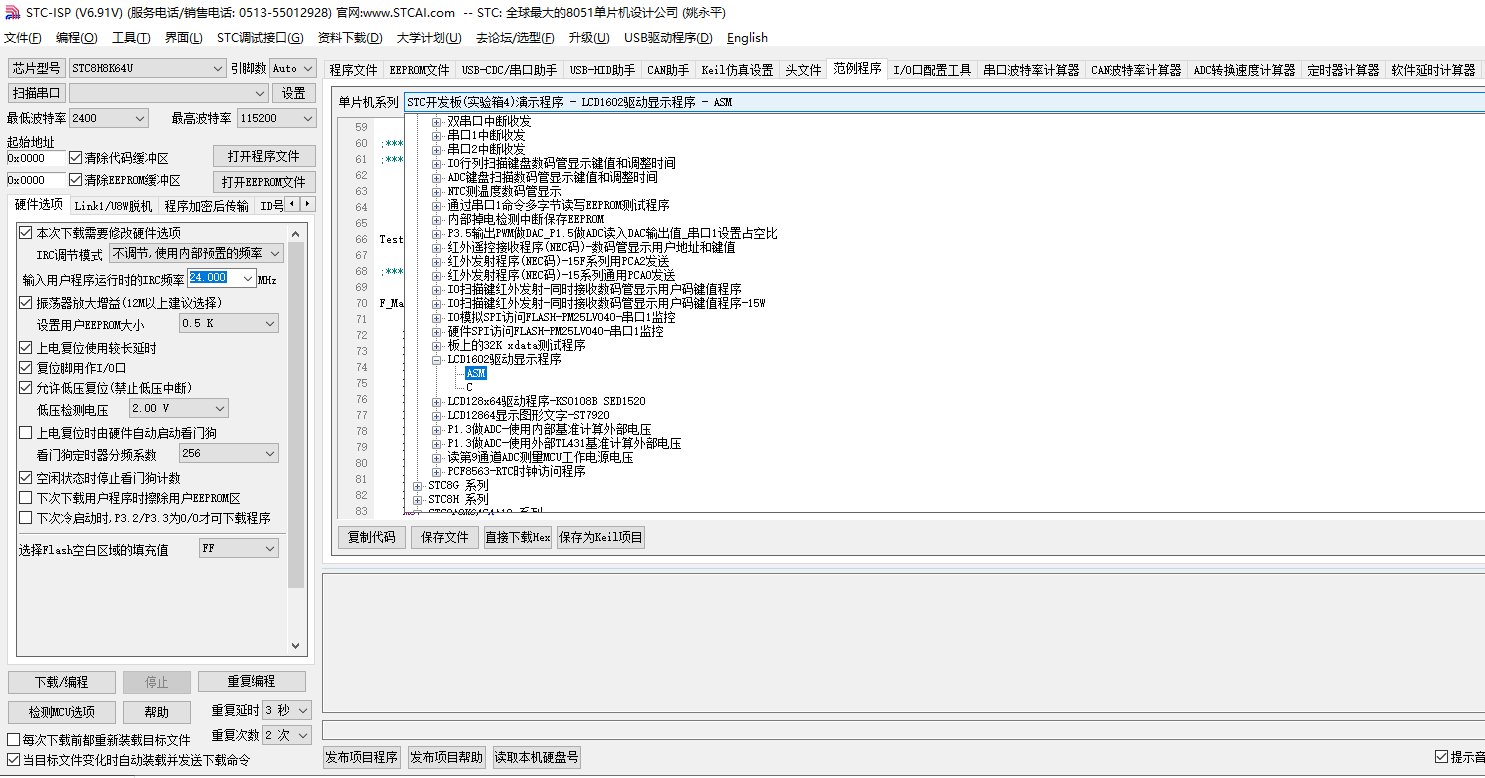
Task: Click the 下载/编程 button
Action: coord(61,682)
